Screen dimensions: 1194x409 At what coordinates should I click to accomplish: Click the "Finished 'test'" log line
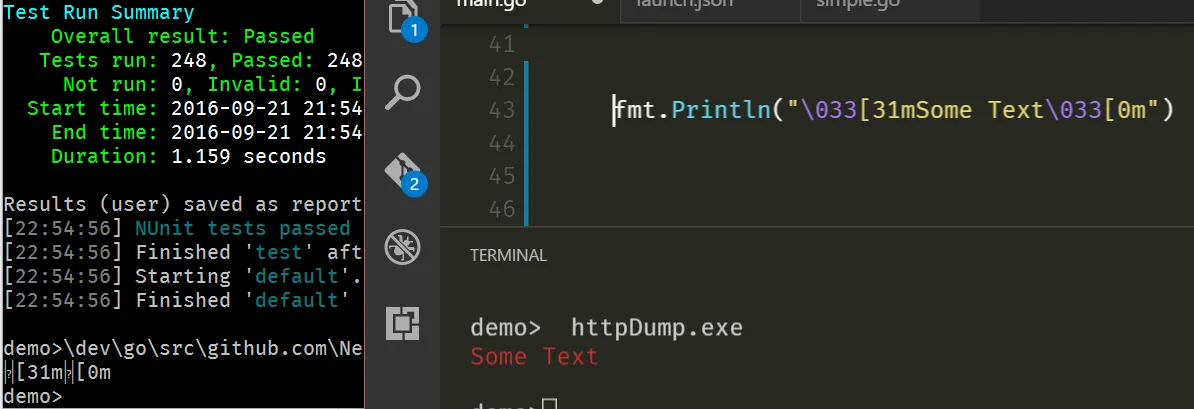point(183,252)
